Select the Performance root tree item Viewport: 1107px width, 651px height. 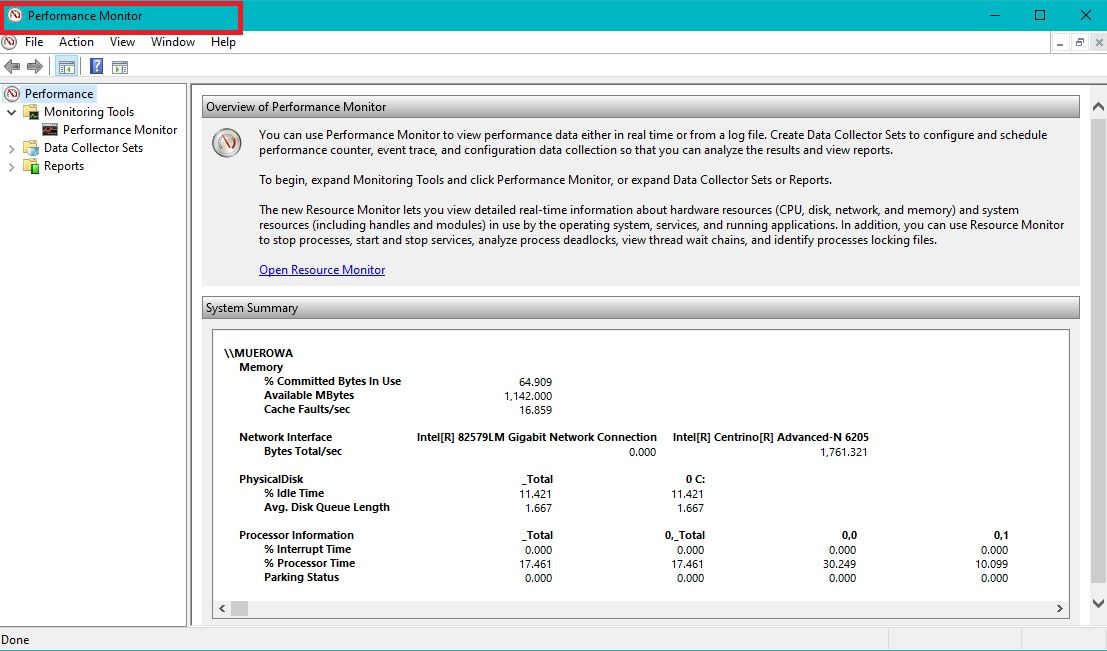coord(59,93)
